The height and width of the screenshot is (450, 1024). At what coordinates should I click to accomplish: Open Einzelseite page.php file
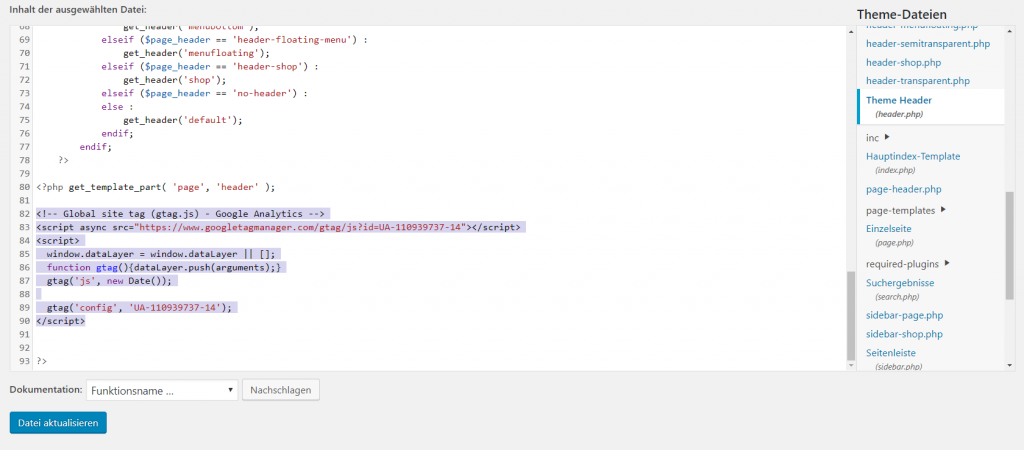tap(888, 229)
